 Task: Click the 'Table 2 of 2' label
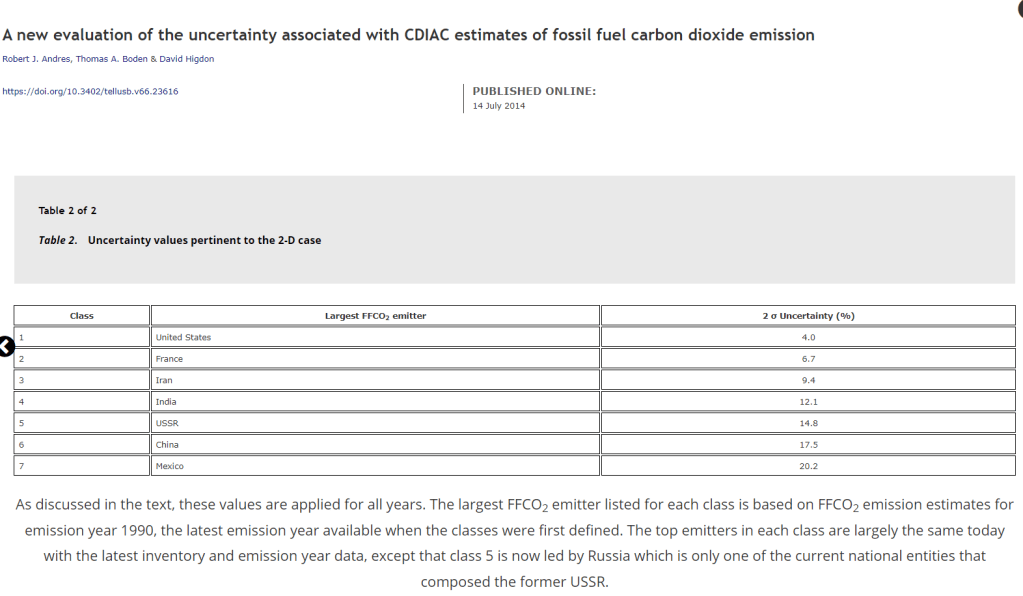coord(68,211)
